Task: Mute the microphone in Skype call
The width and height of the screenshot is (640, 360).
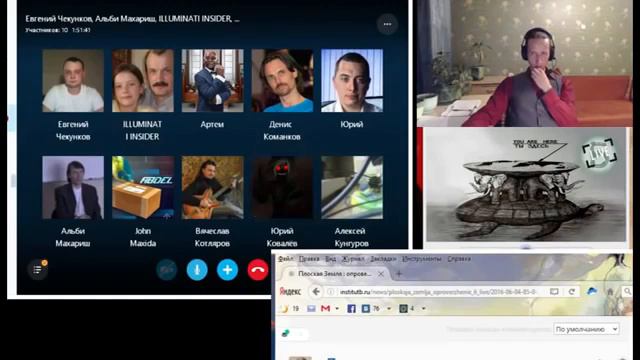Action: click(x=197, y=270)
